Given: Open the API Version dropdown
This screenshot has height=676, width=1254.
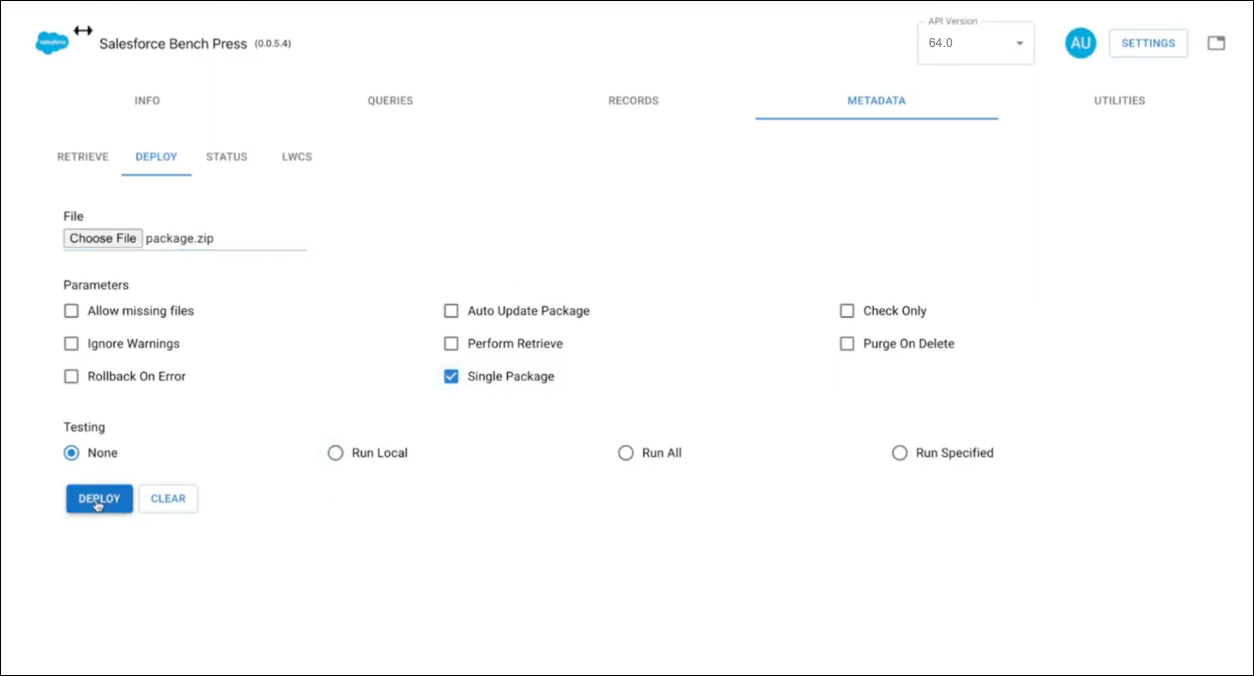Looking at the screenshot, I should (976, 43).
